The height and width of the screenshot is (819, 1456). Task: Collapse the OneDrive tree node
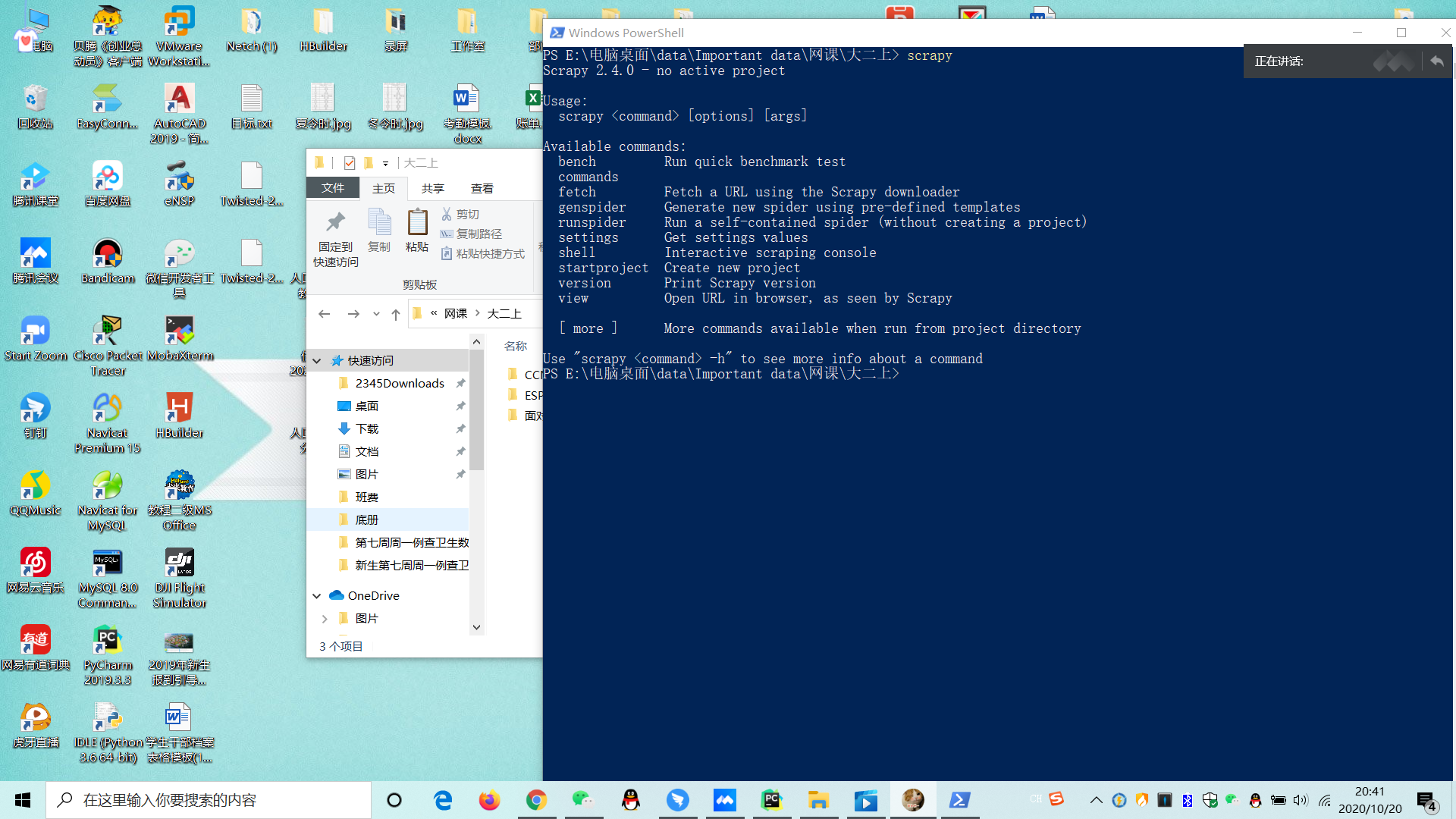(x=317, y=596)
